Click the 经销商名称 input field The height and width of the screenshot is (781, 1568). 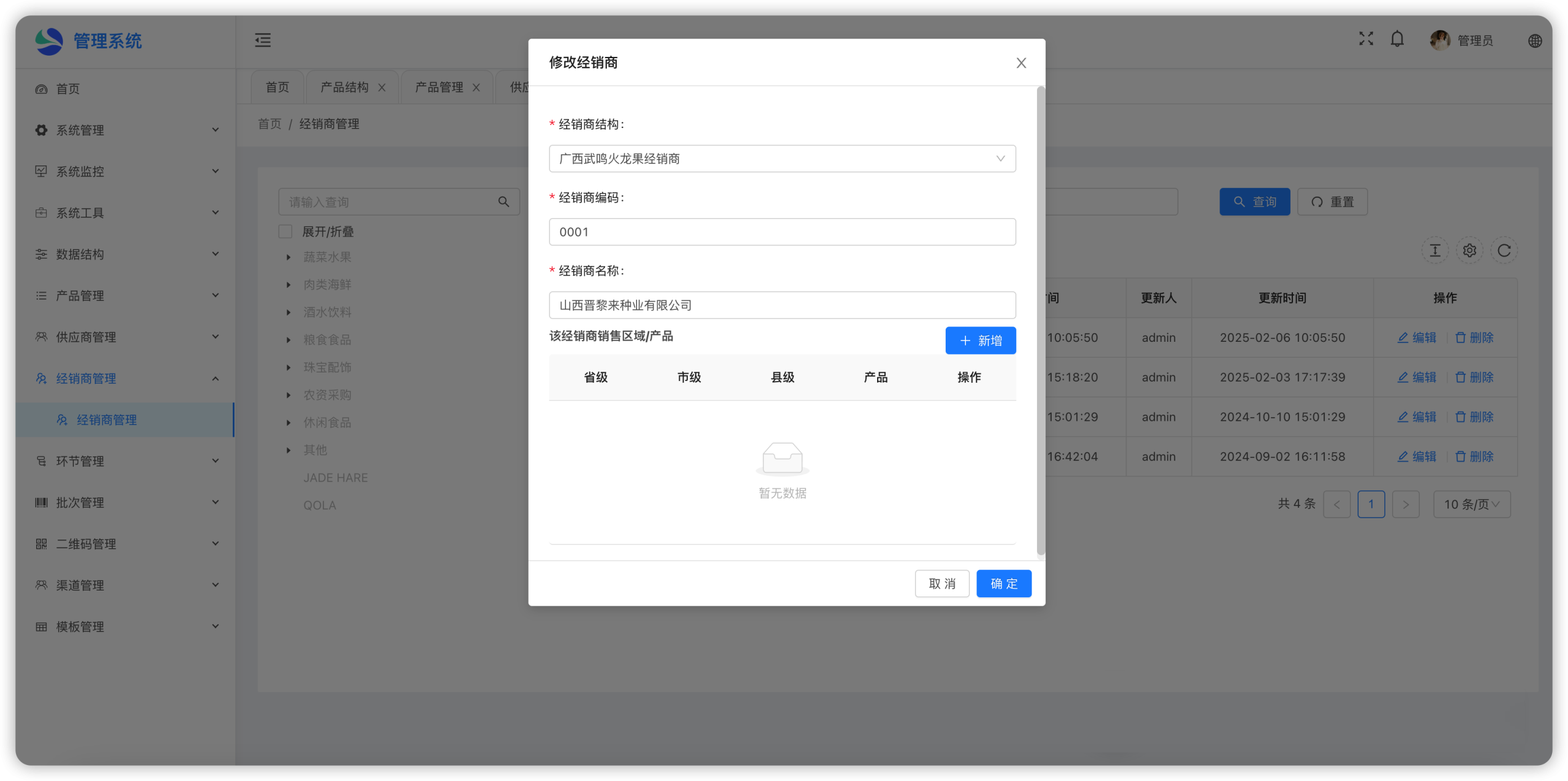pos(782,305)
